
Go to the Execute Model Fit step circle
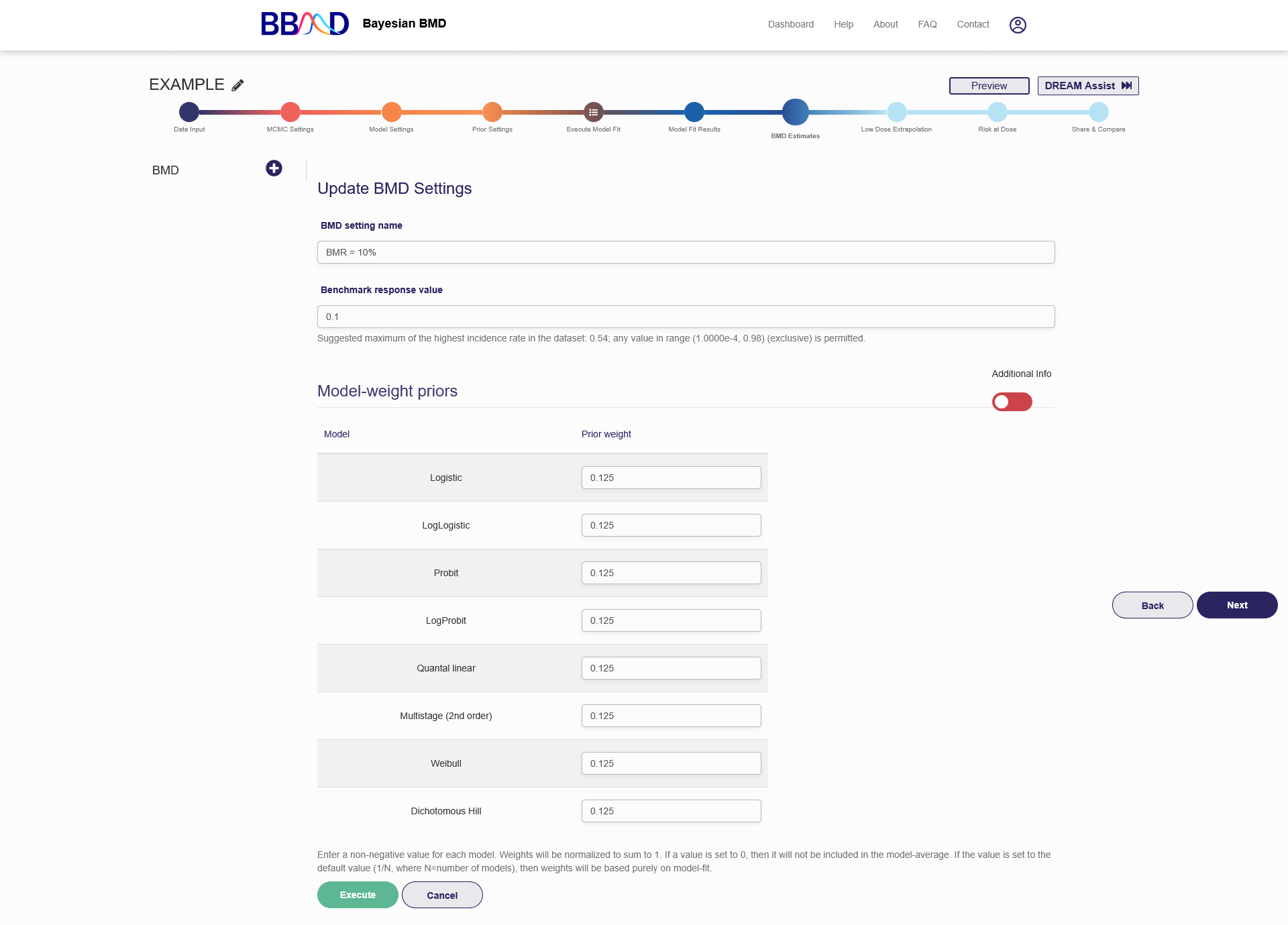tap(593, 112)
